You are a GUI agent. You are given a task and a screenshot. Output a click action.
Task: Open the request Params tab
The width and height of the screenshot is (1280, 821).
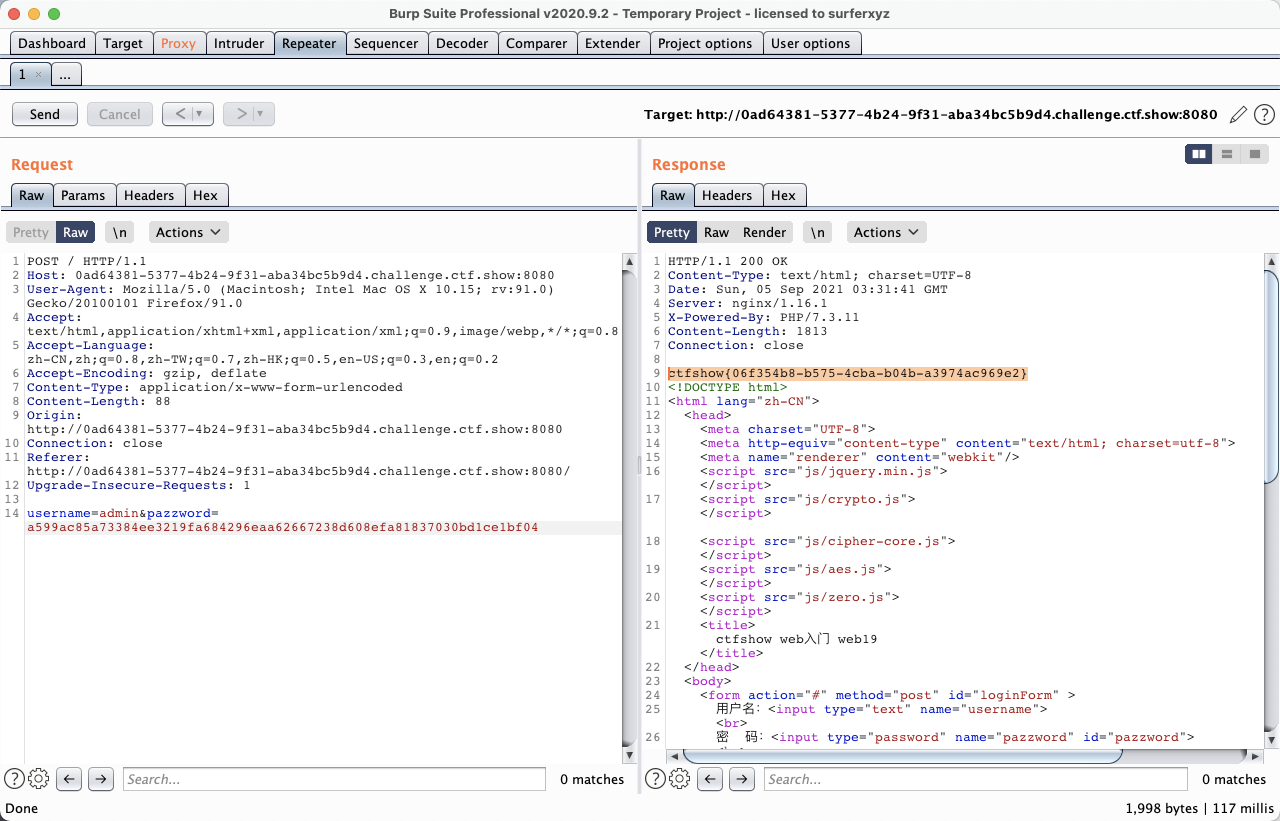click(83, 195)
